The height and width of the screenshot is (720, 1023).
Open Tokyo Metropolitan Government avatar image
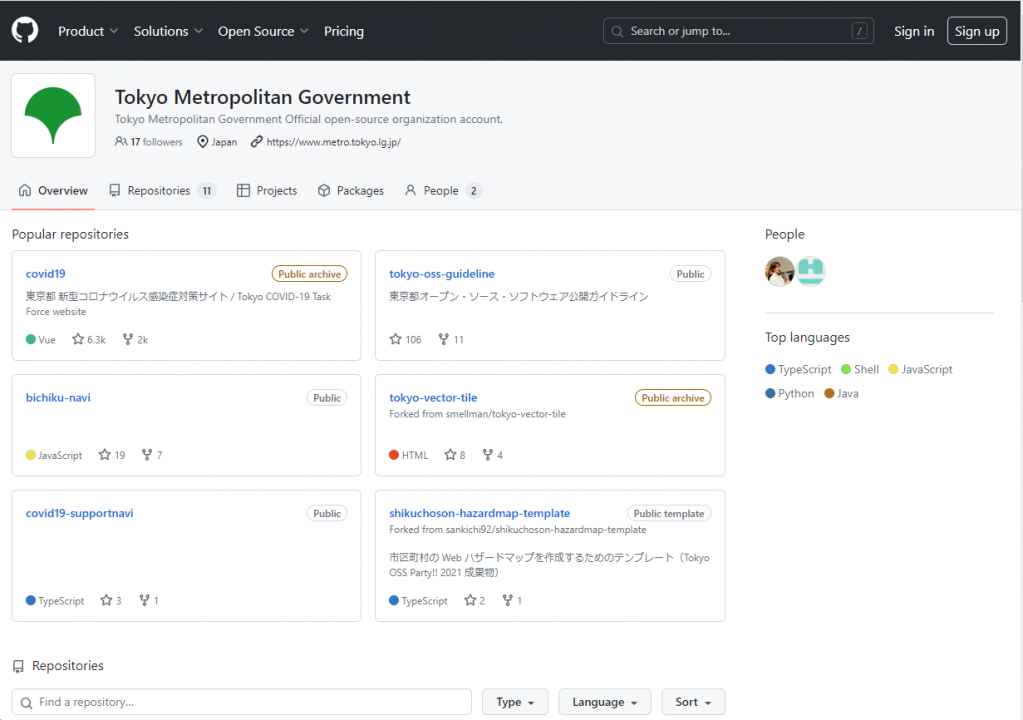[x=53, y=115]
